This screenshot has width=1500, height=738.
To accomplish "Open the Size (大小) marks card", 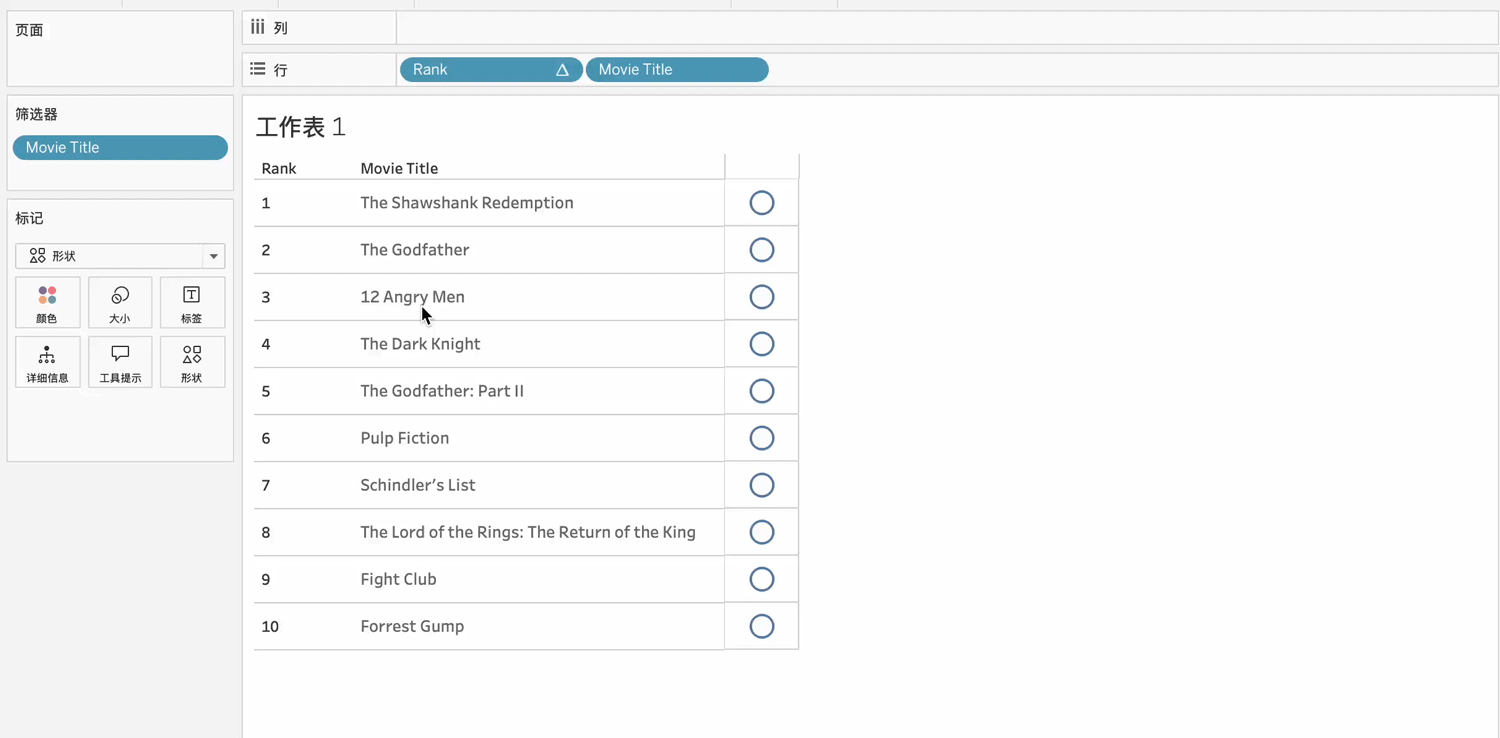I will [x=120, y=303].
